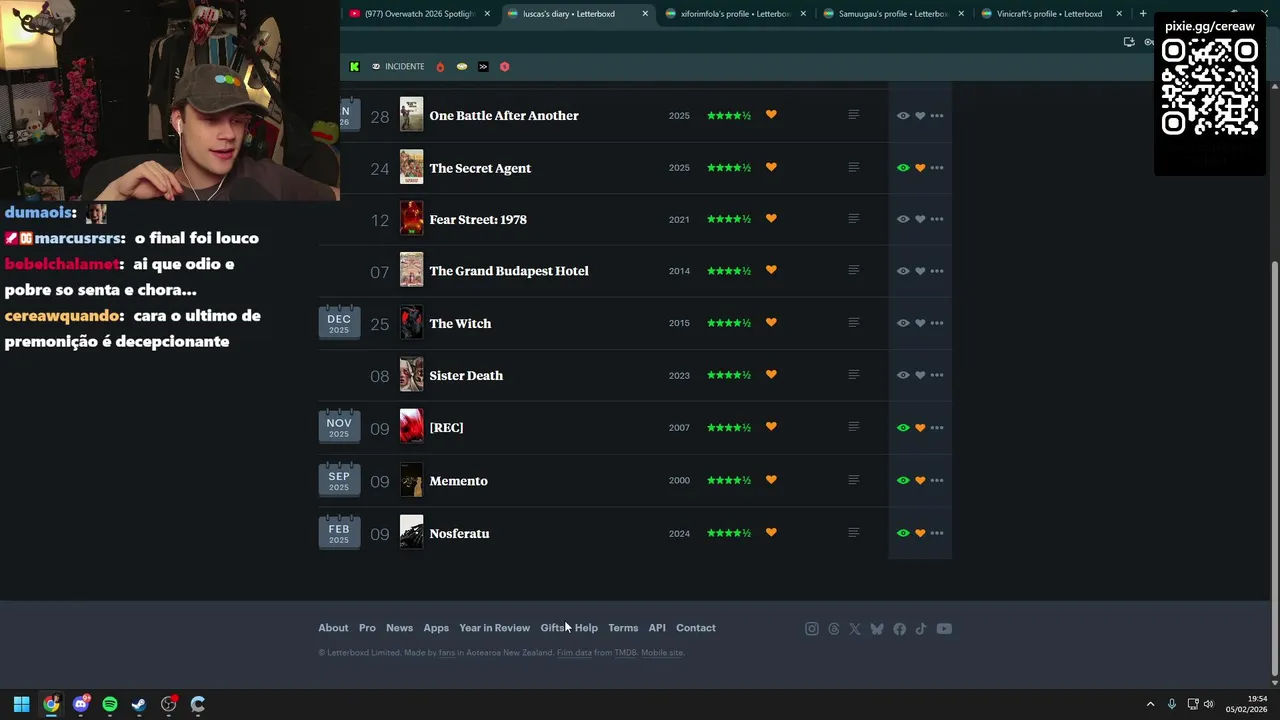Switch to the luscas's diary Letterboxd tab

577,14
